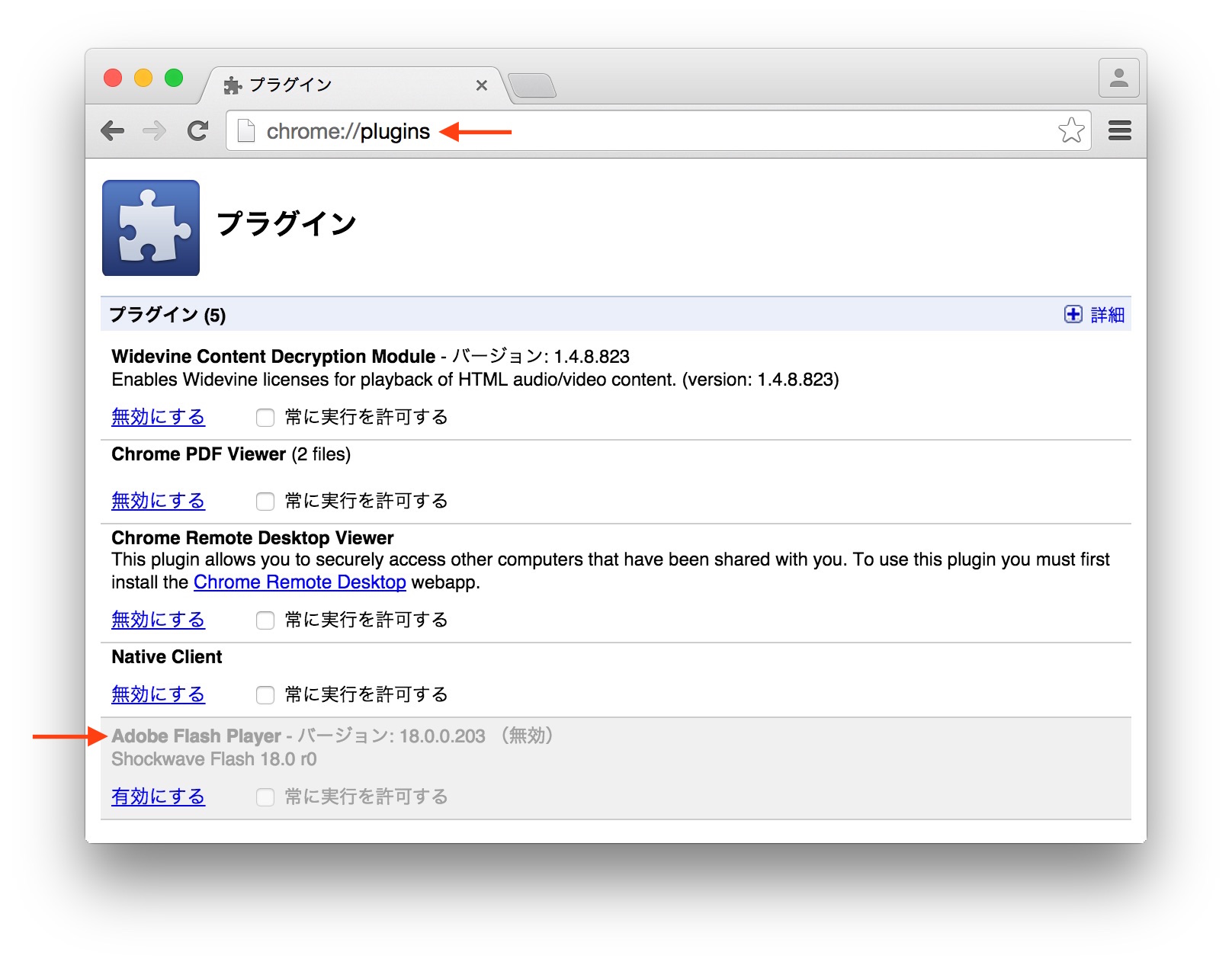Click the Chrome Remote Desktop Viewer title
Viewport: 1232px width, 965px height.
tap(252, 538)
